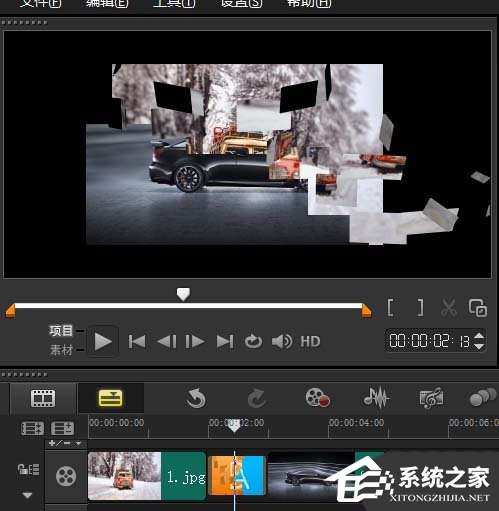Screen dimensions: 499x511
Task: Toggle HD preview mode
Action: [310, 342]
